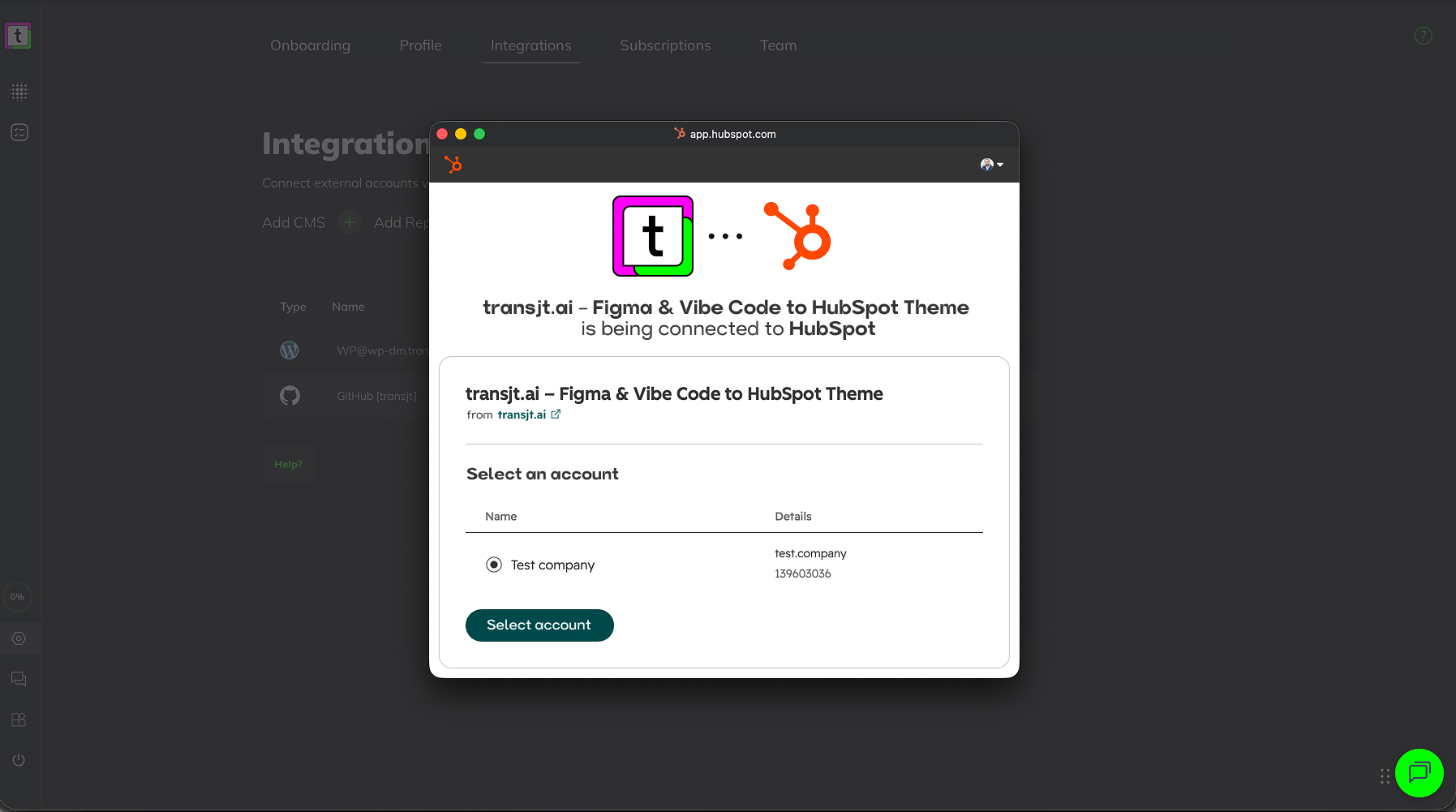Select the Test company radio button
1456x812 pixels.
pyautogui.click(x=494, y=565)
